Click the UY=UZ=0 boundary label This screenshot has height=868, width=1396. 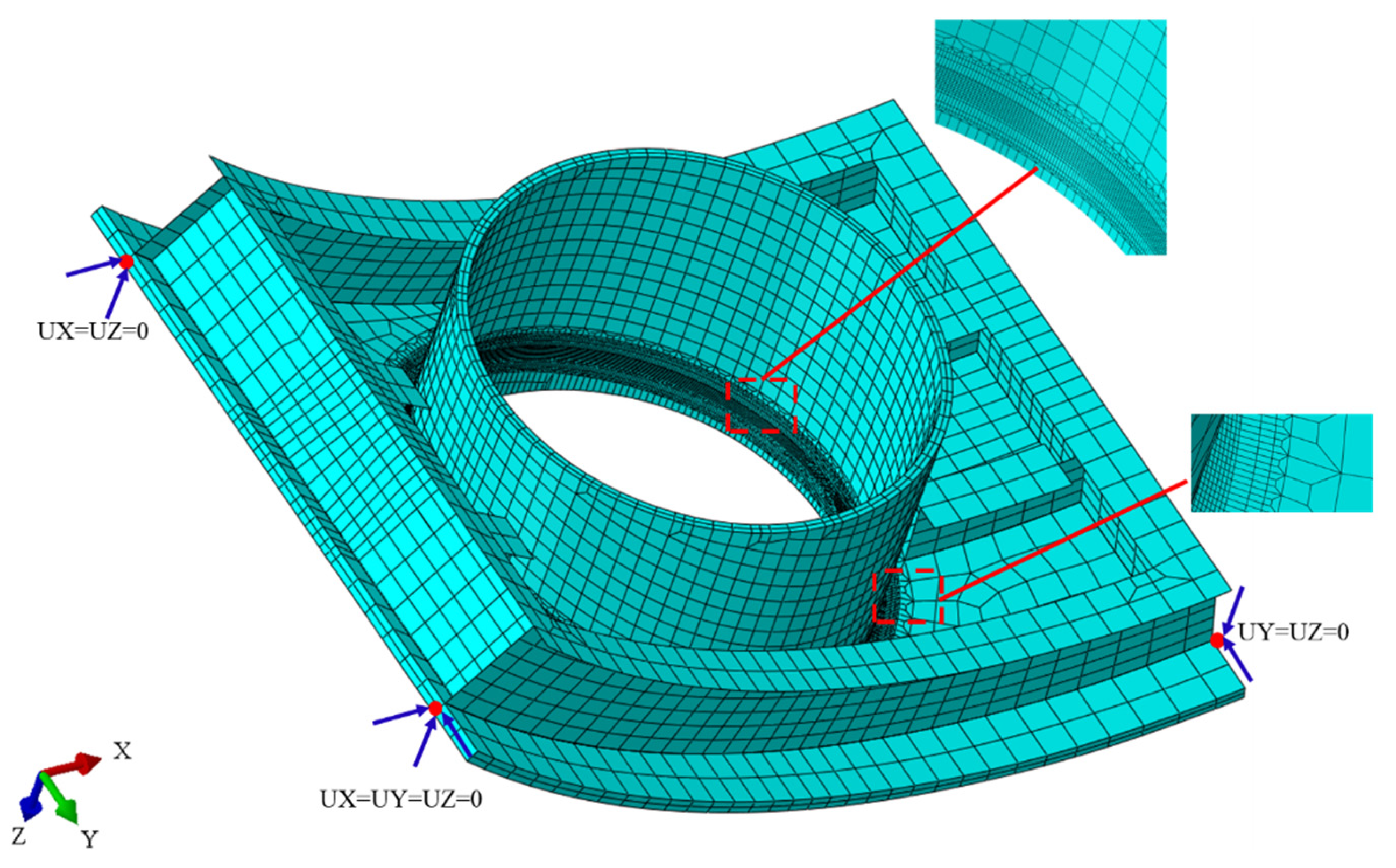[1293, 632]
